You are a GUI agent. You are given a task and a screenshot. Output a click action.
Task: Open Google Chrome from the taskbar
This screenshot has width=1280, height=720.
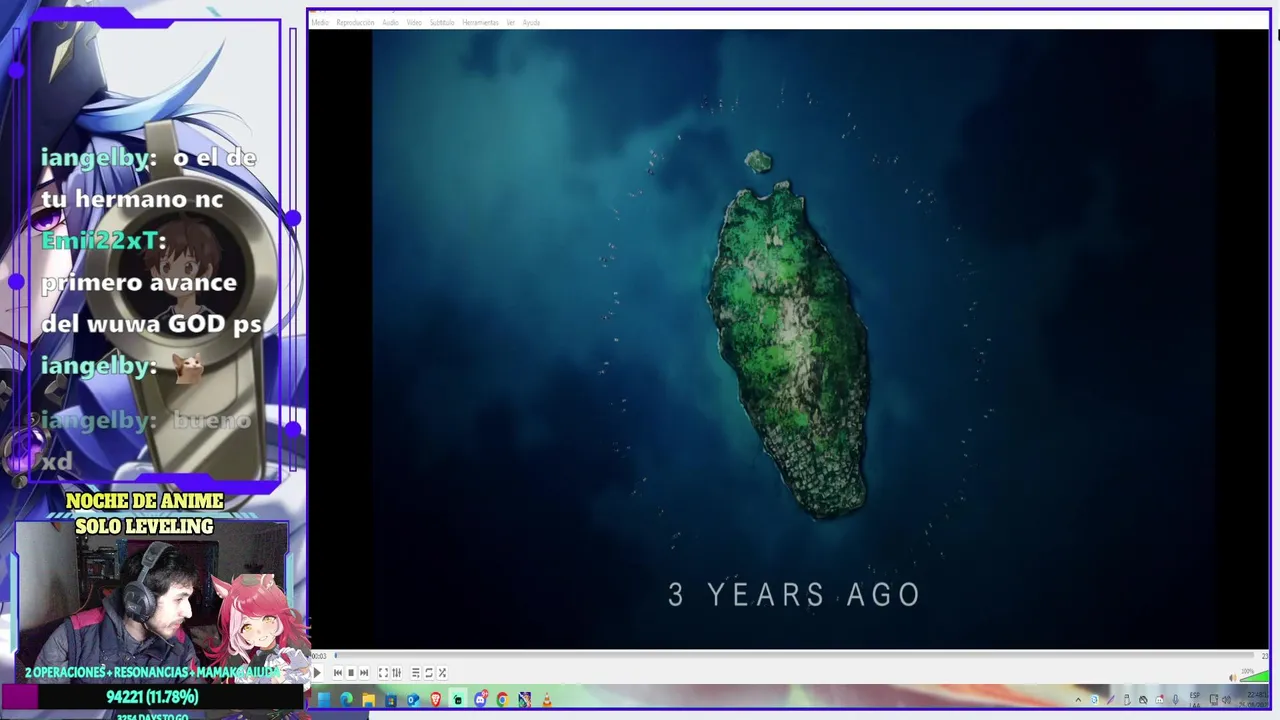click(502, 699)
